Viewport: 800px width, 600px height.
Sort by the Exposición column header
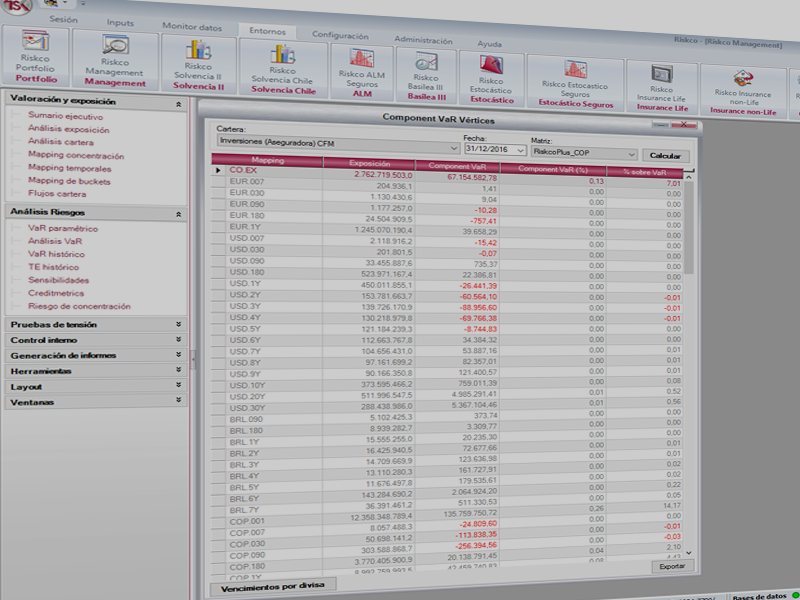(369, 164)
